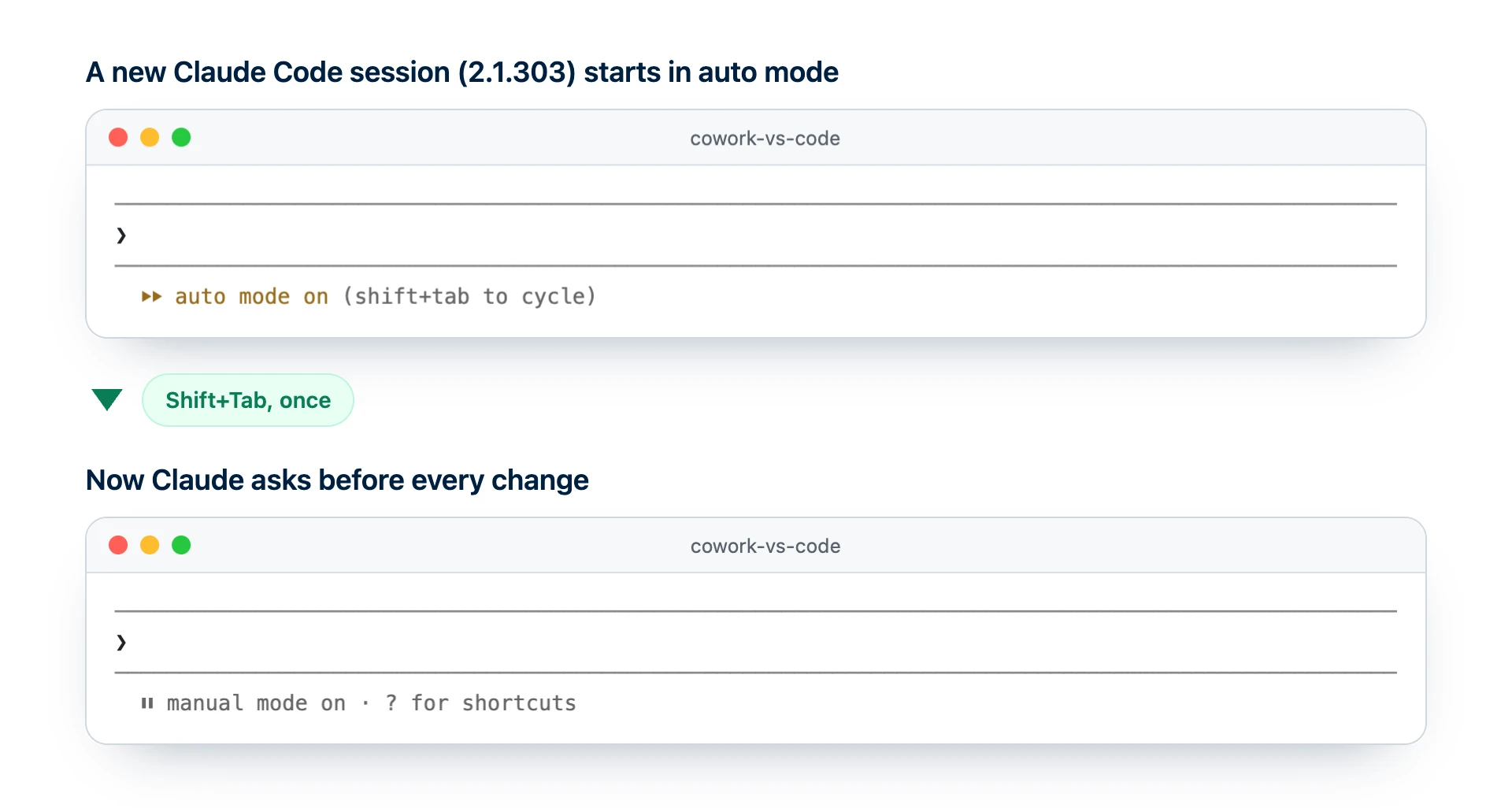Image resolution: width=1512 pixels, height=808 pixels.
Task: Focus the prompt input in the auto mode terminal
Action: pos(756,235)
